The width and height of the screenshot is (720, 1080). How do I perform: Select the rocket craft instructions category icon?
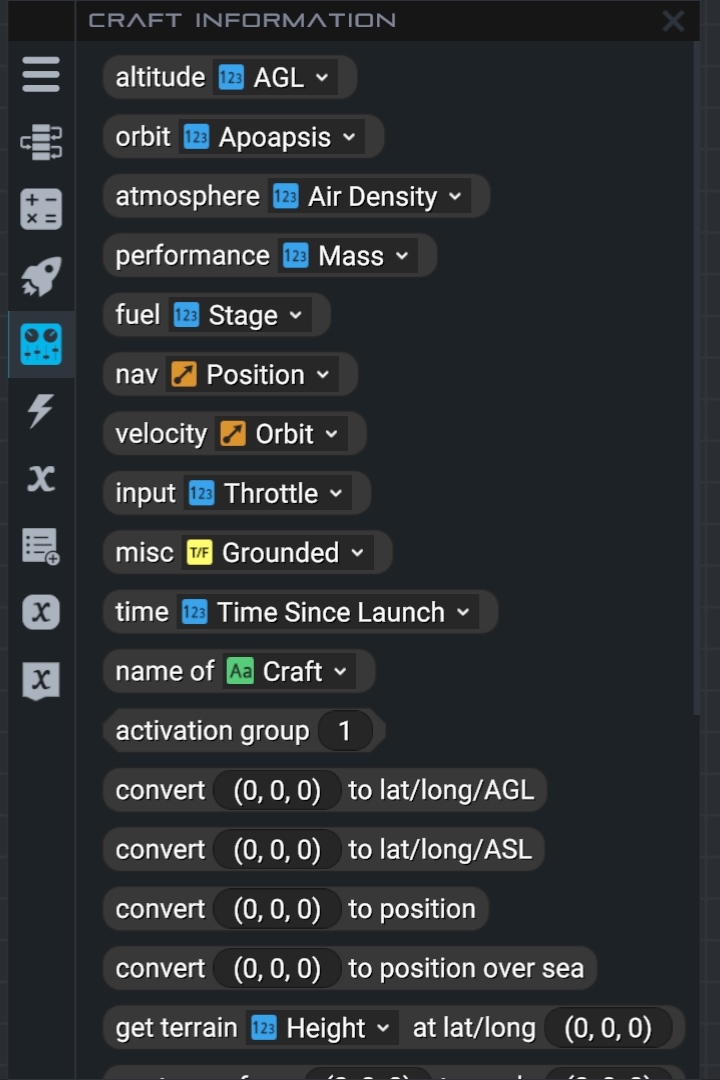click(x=41, y=276)
